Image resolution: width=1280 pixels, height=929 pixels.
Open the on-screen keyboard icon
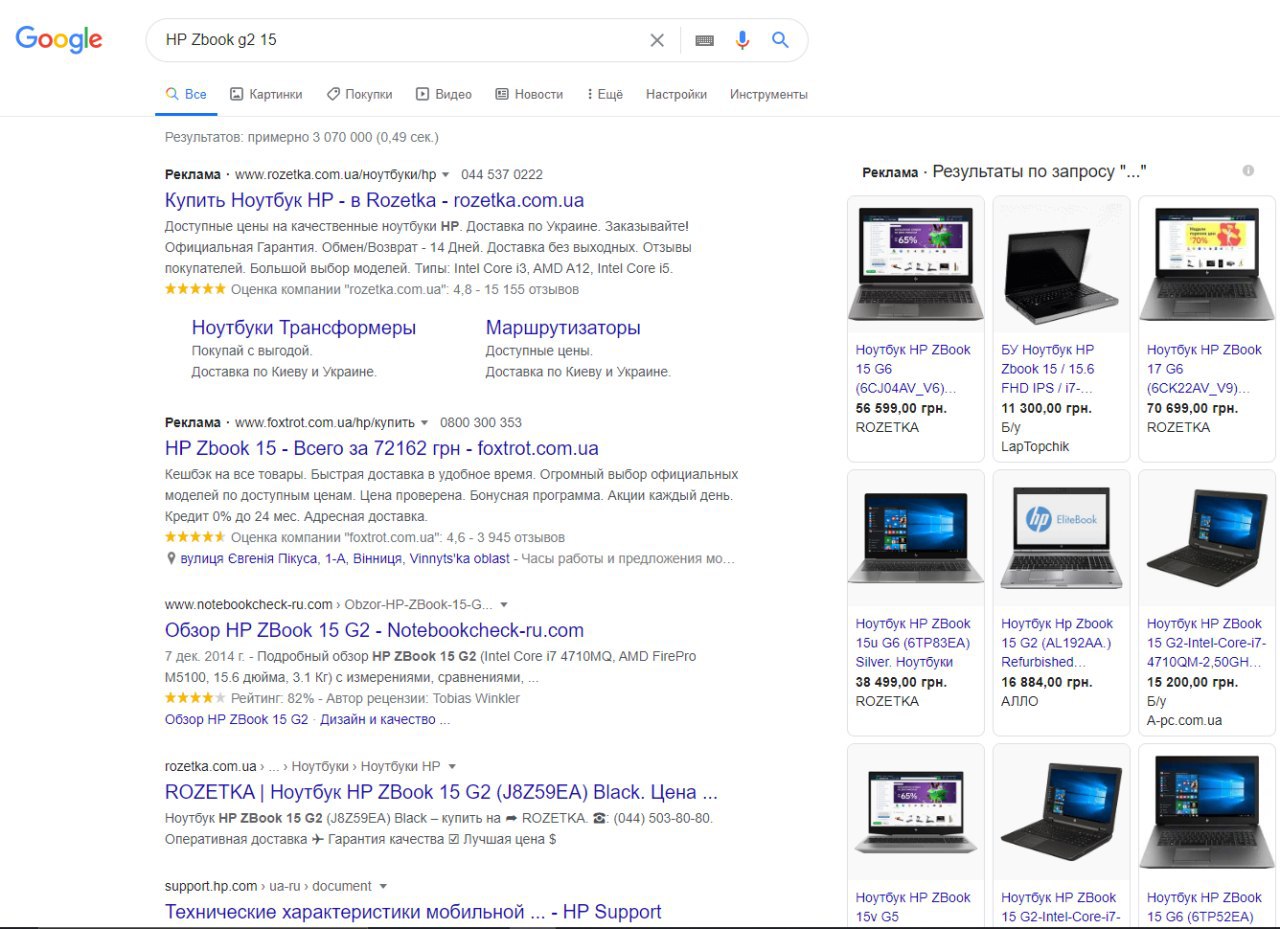[705, 40]
